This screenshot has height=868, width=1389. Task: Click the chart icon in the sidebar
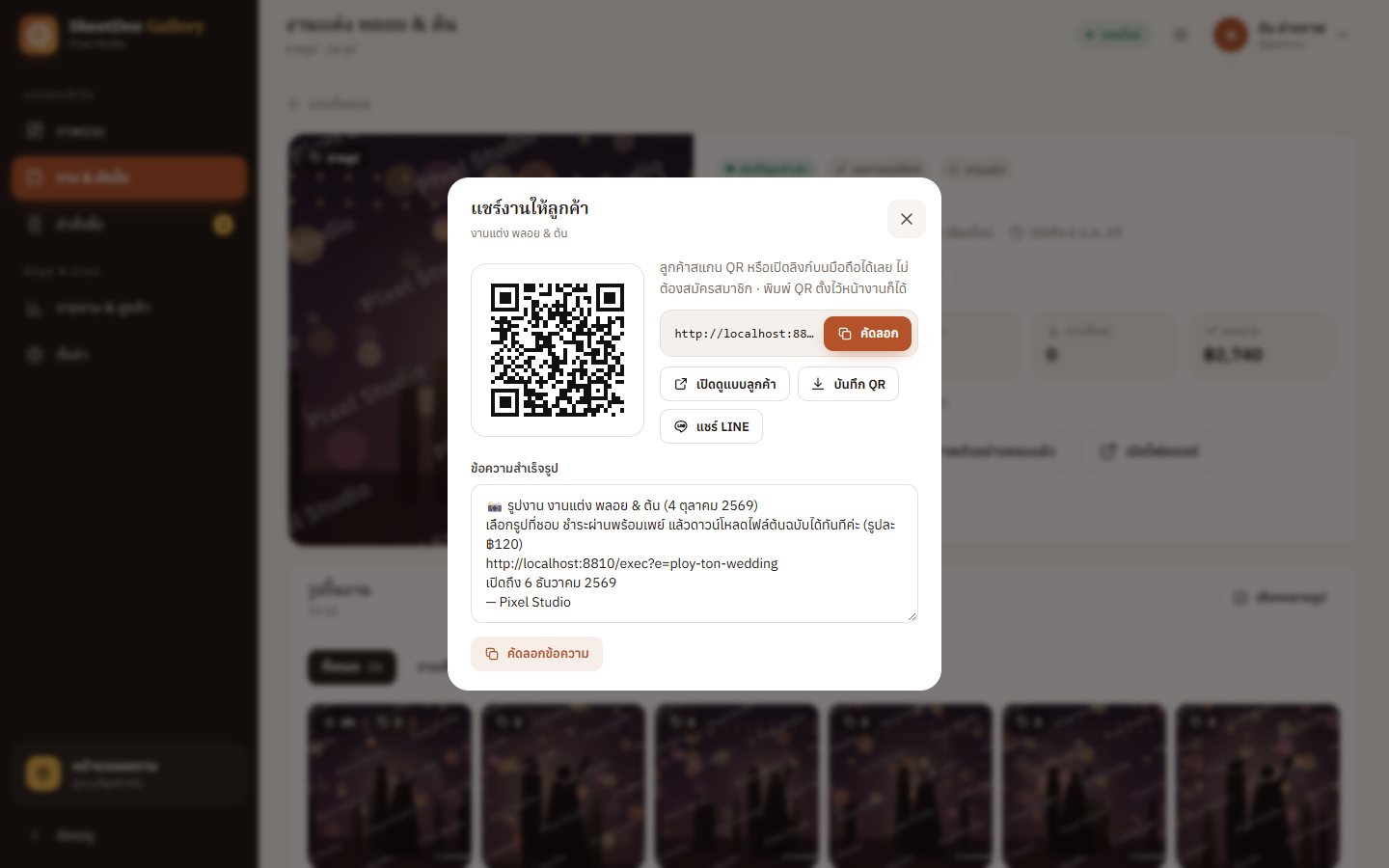click(35, 309)
